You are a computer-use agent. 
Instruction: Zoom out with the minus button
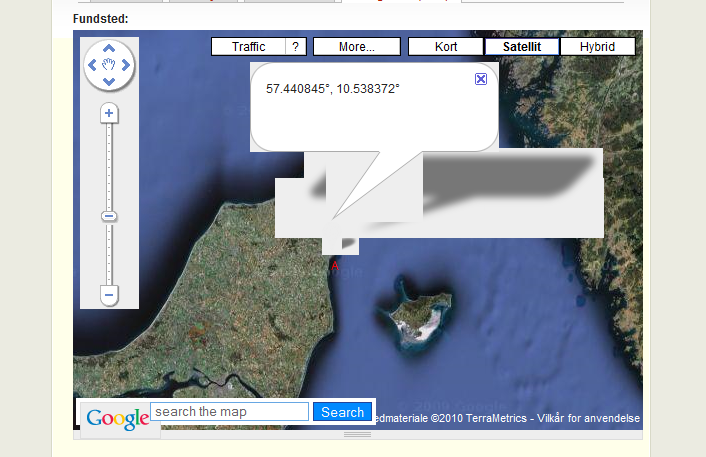click(110, 295)
